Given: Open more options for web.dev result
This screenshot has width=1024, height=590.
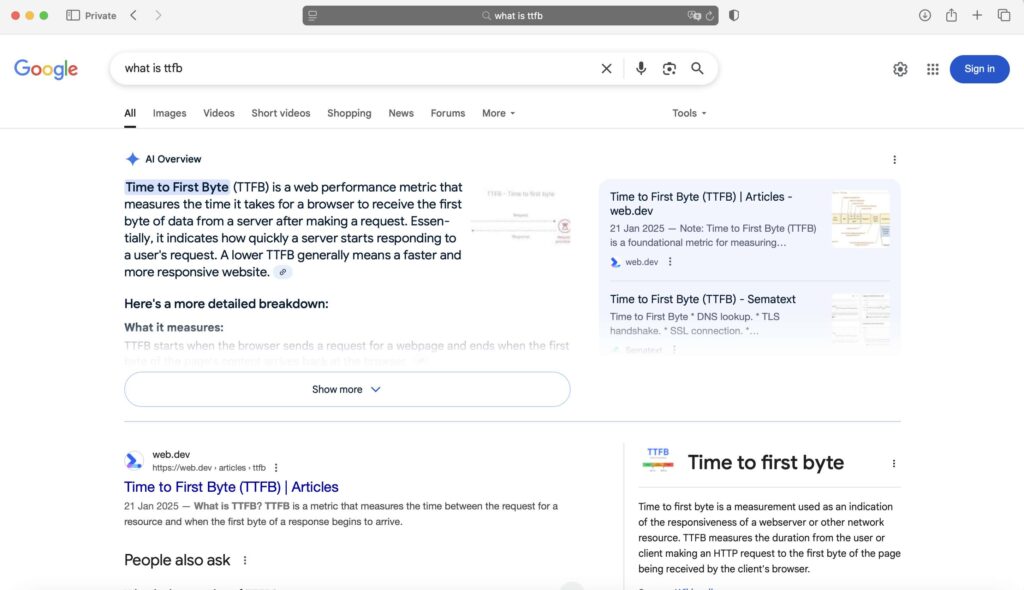Looking at the screenshot, I should tap(276, 468).
